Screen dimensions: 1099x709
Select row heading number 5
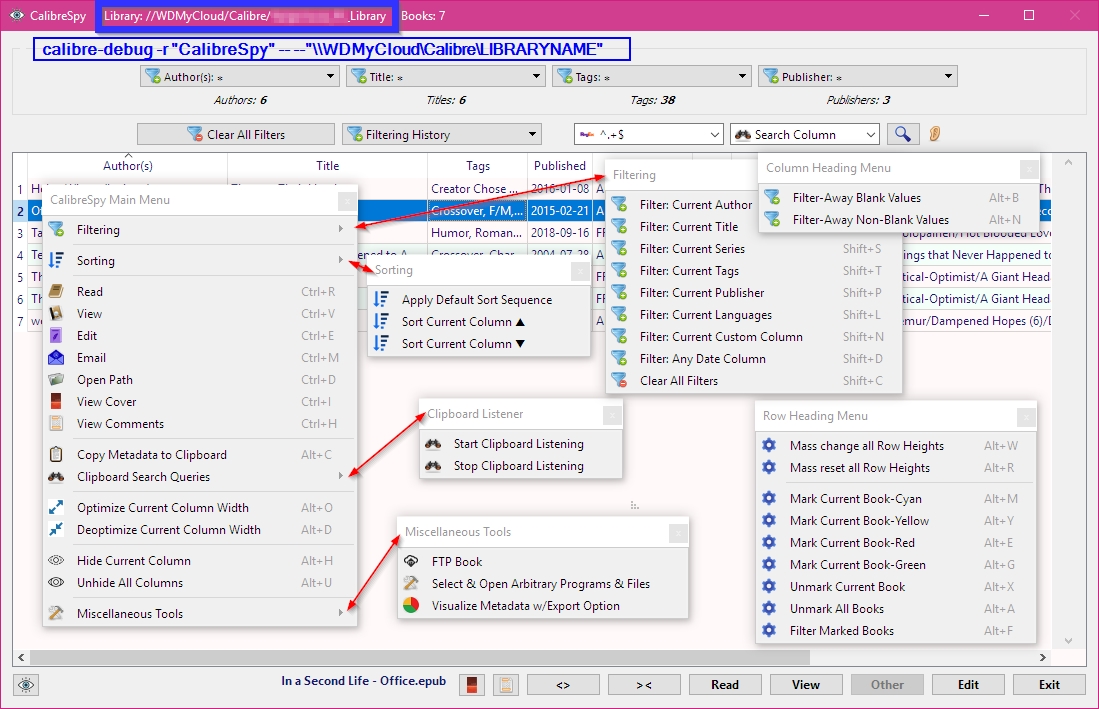coord(20,277)
